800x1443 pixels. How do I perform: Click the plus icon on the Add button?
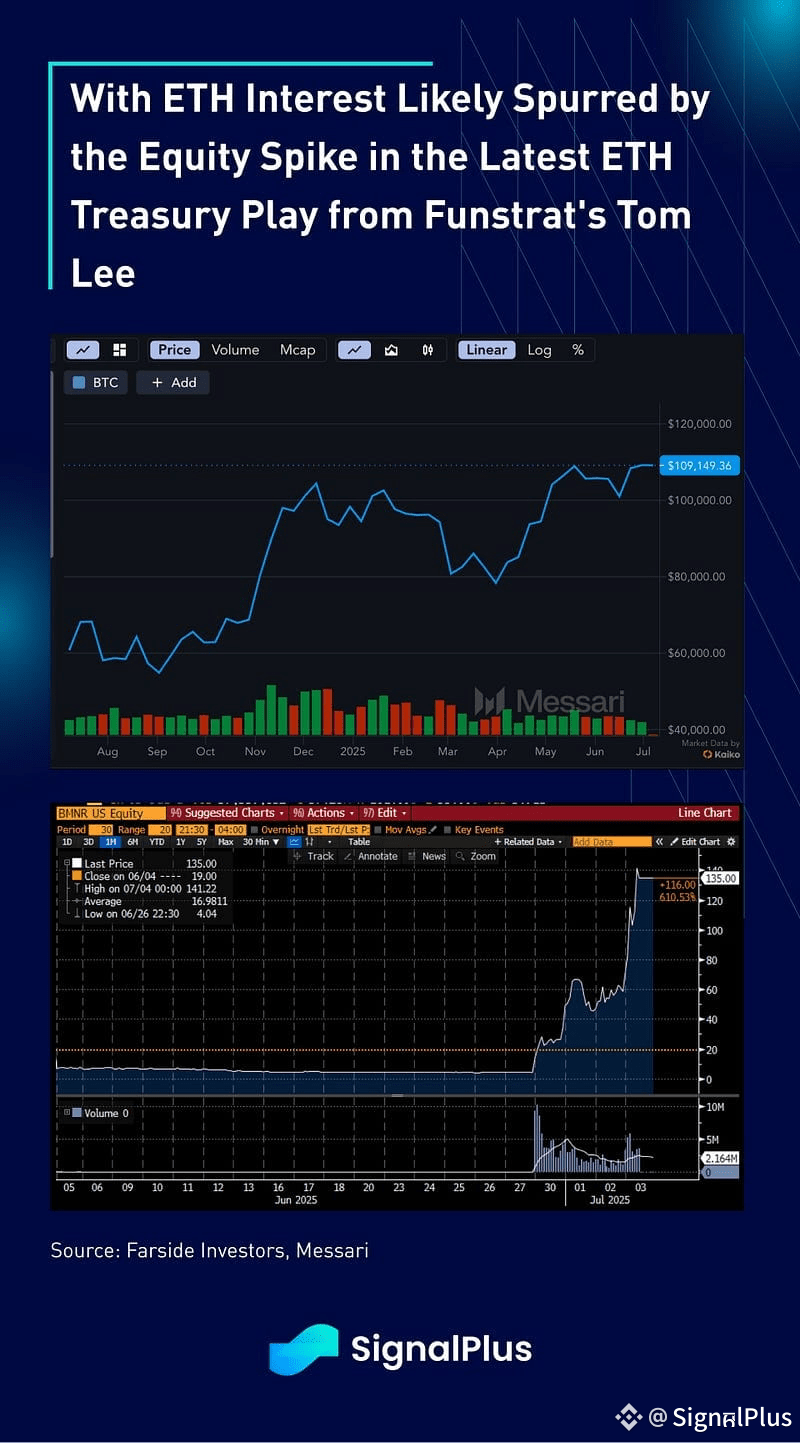pos(157,382)
